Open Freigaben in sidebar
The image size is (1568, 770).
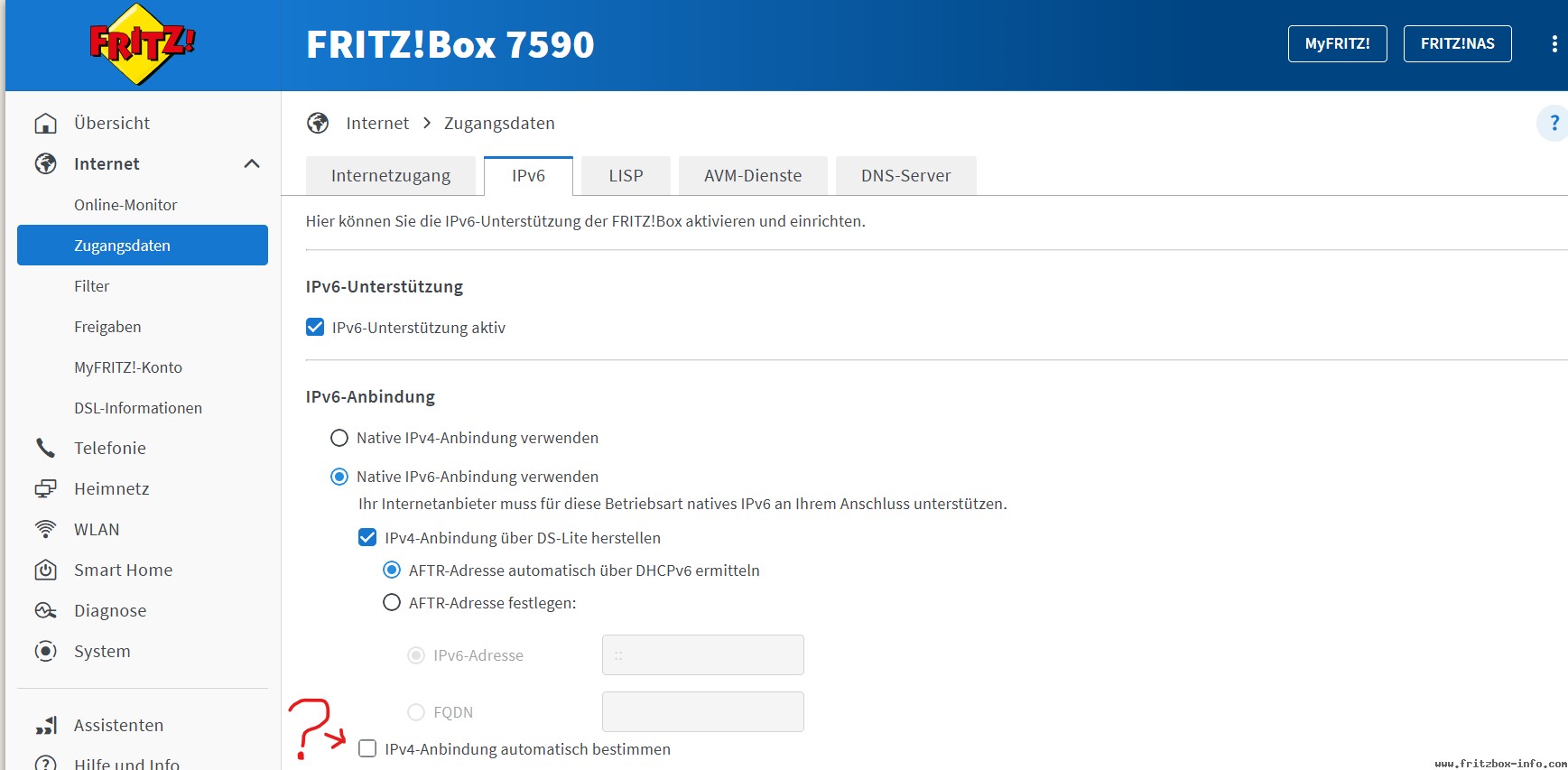[107, 327]
